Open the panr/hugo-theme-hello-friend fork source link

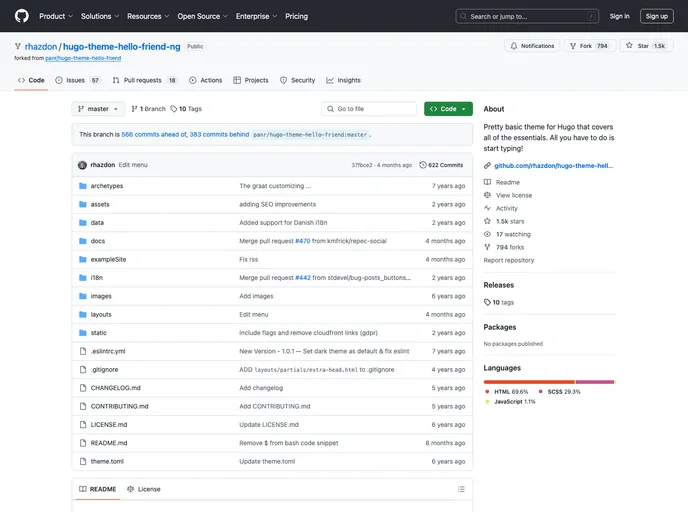(83, 58)
